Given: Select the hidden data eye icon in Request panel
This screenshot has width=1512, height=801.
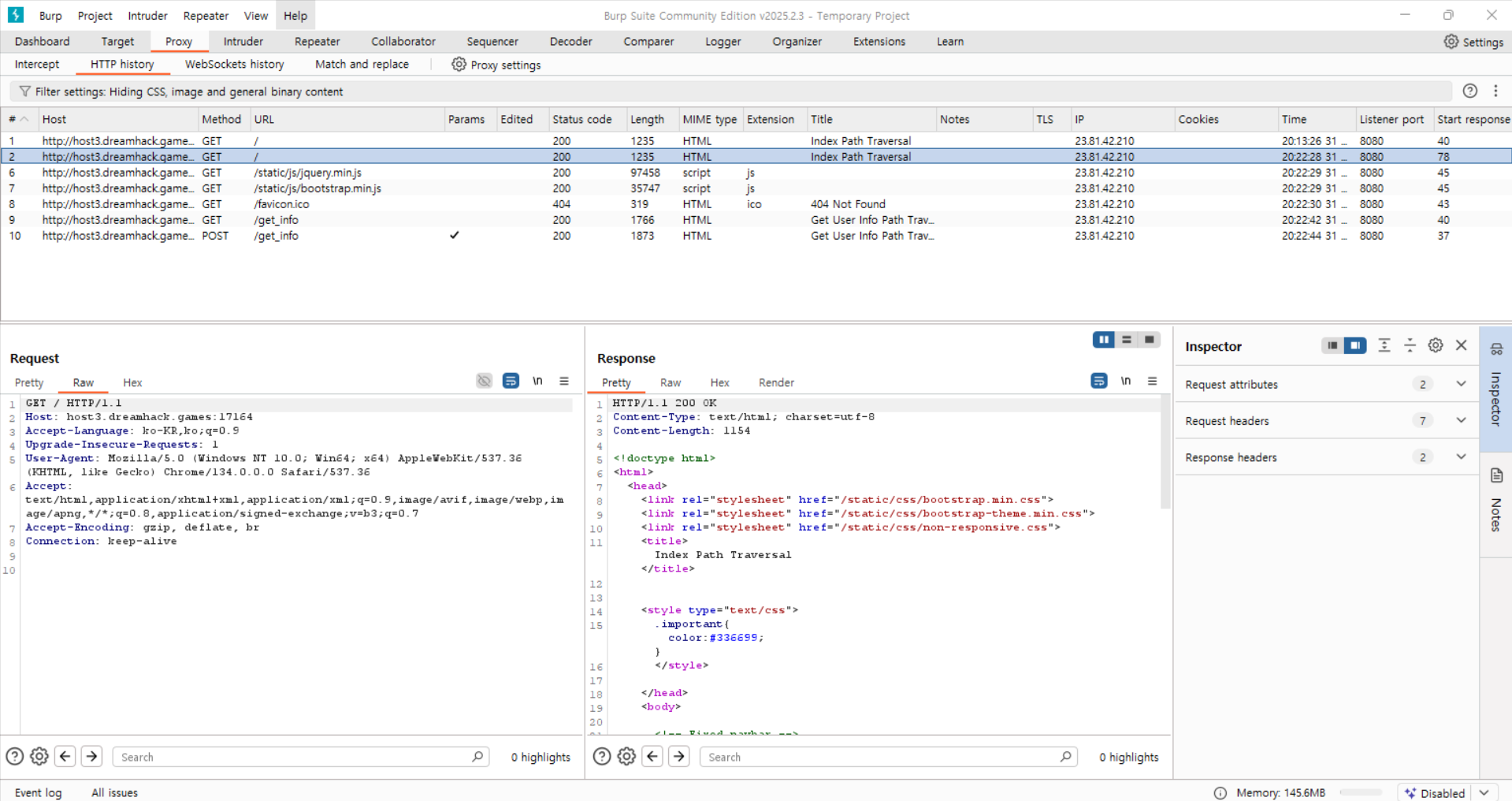Looking at the screenshot, I should tap(484, 381).
